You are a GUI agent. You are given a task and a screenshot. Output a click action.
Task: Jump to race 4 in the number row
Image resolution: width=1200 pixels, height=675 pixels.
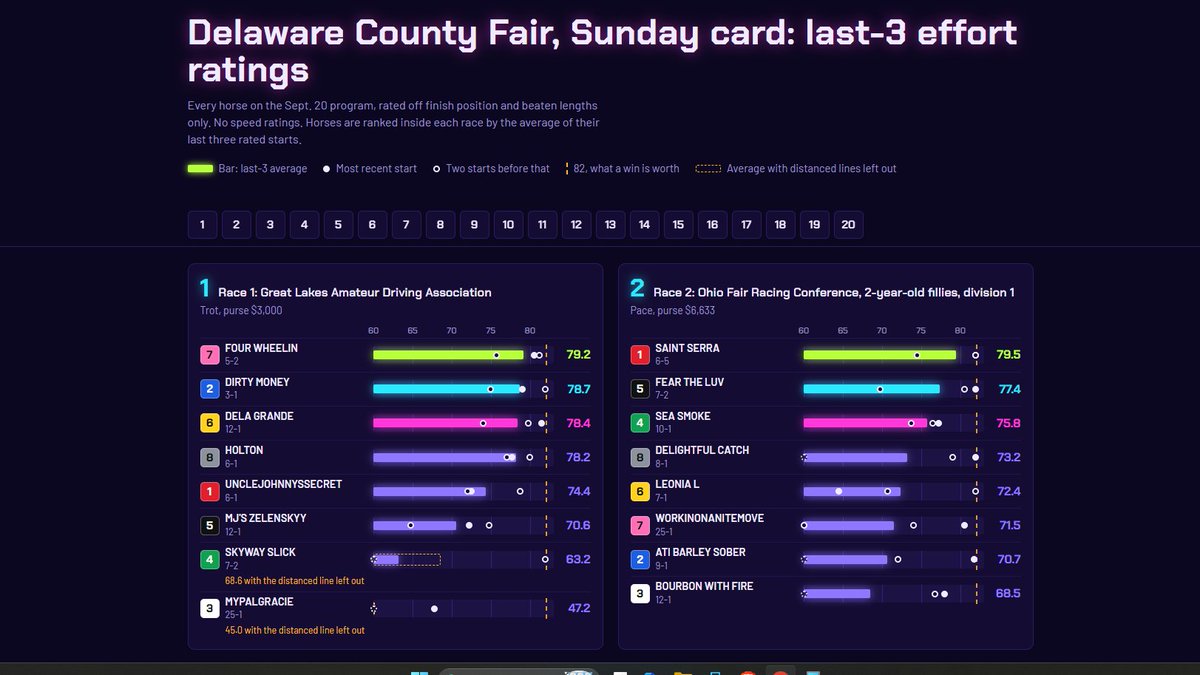pos(304,225)
